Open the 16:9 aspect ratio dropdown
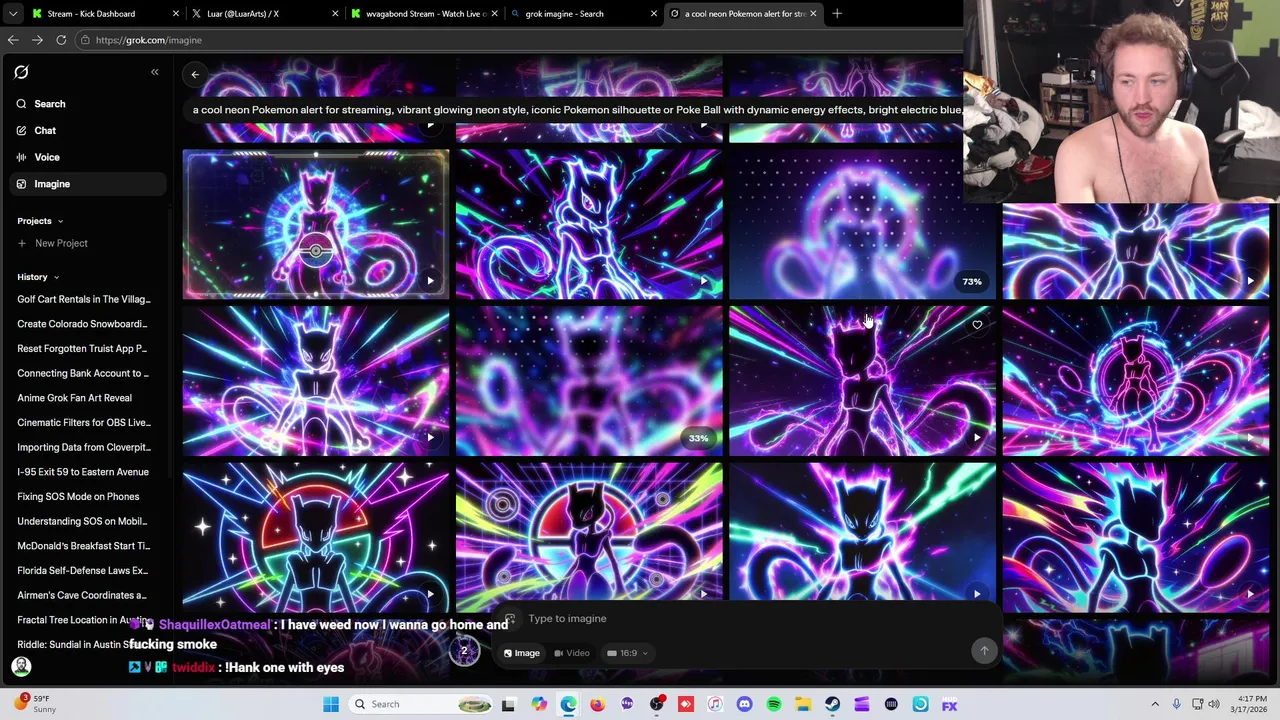 tap(627, 653)
